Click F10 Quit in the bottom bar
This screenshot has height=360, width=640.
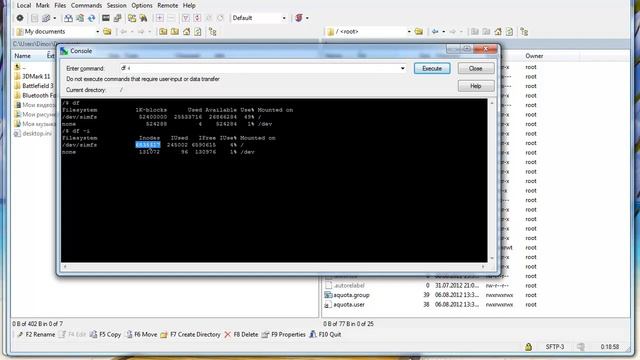click(325, 334)
